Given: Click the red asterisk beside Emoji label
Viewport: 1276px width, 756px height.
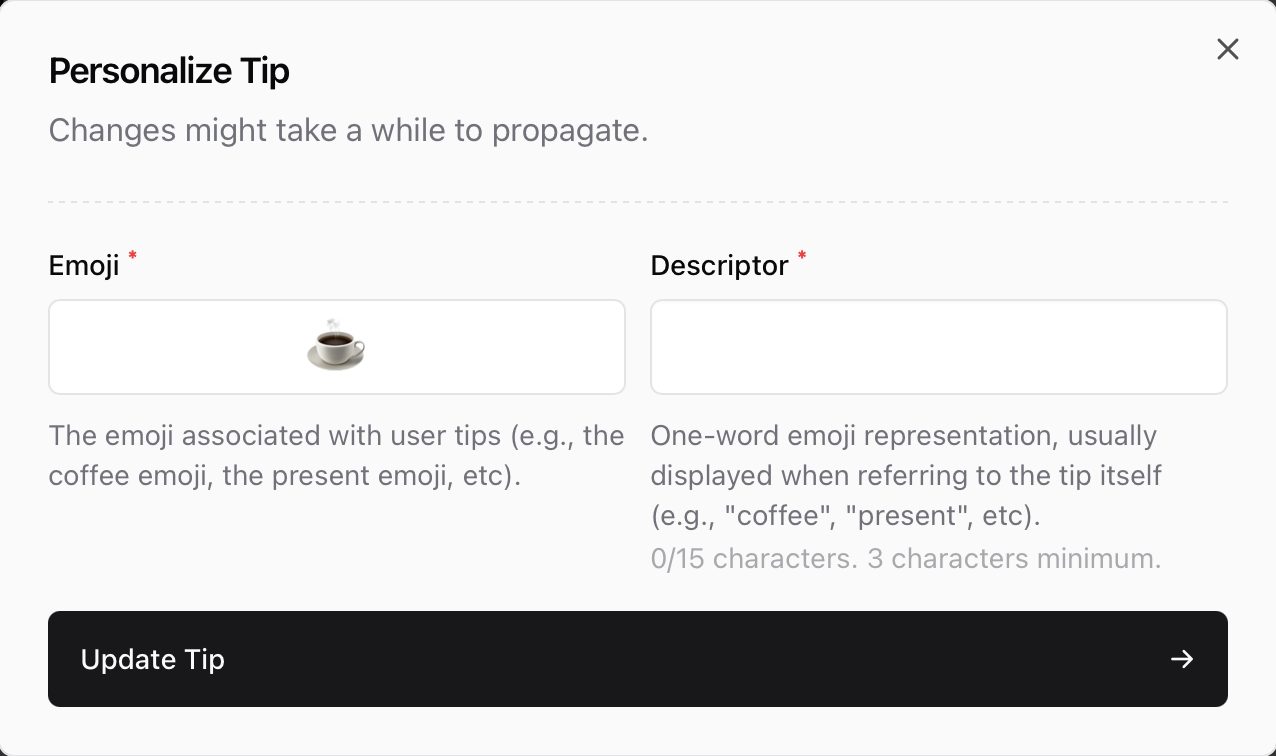Looking at the screenshot, I should [131, 257].
